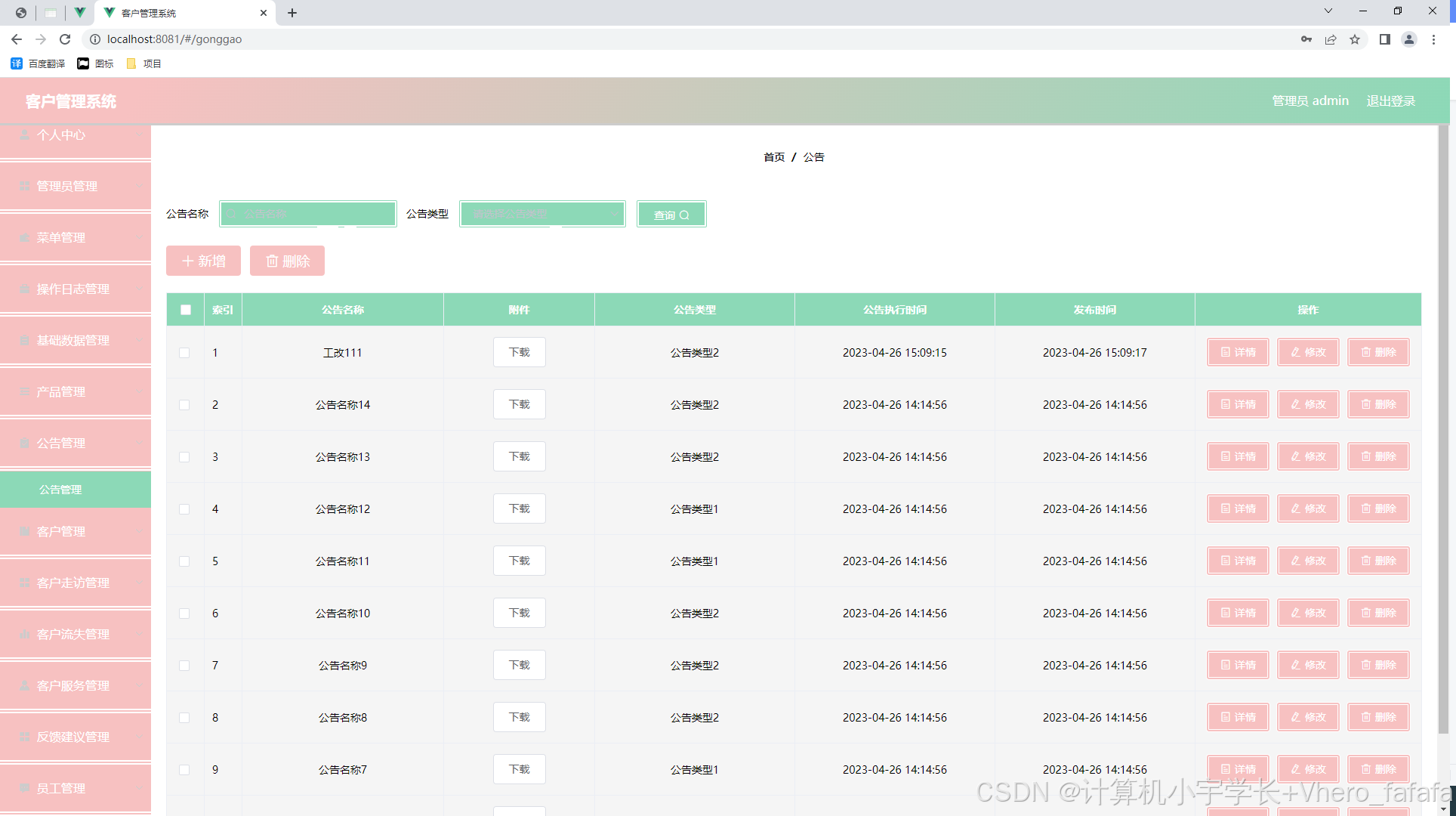Image resolution: width=1456 pixels, height=816 pixels.
Task: Check the checkbox next to 公告名称11
Action: 184,561
